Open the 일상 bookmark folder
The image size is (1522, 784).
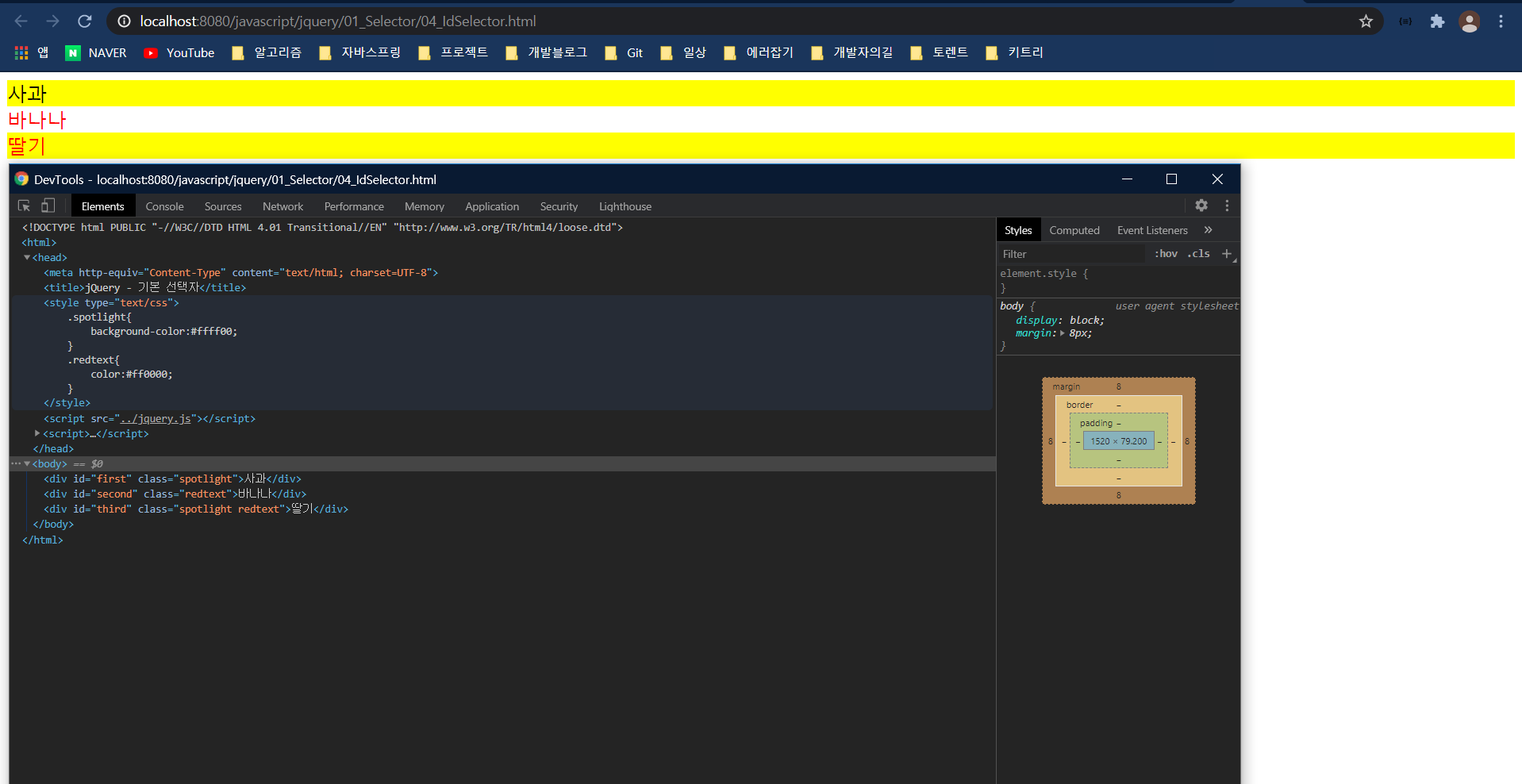point(683,52)
